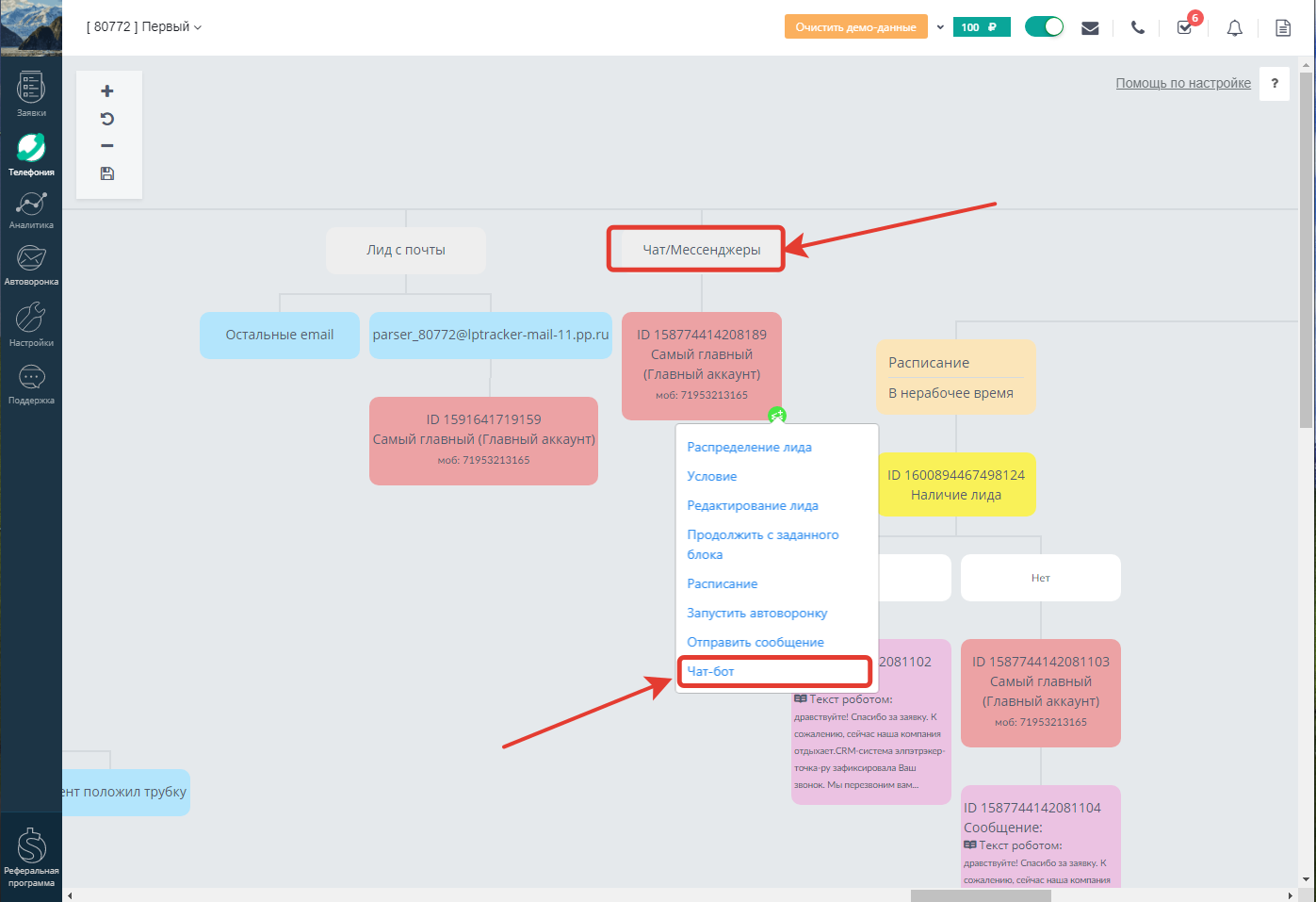Reset canvas view with the rotate icon
This screenshot has height=902, width=1316.
[x=107, y=119]
